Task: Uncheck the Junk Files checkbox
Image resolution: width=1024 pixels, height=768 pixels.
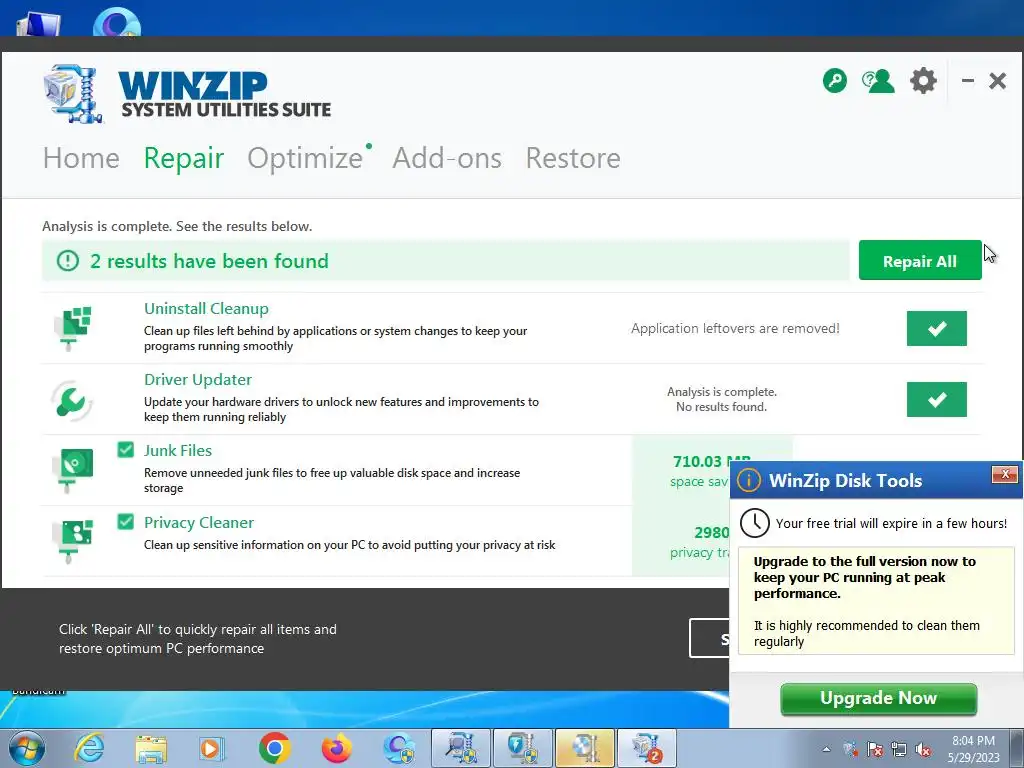Action: (125, 450)
